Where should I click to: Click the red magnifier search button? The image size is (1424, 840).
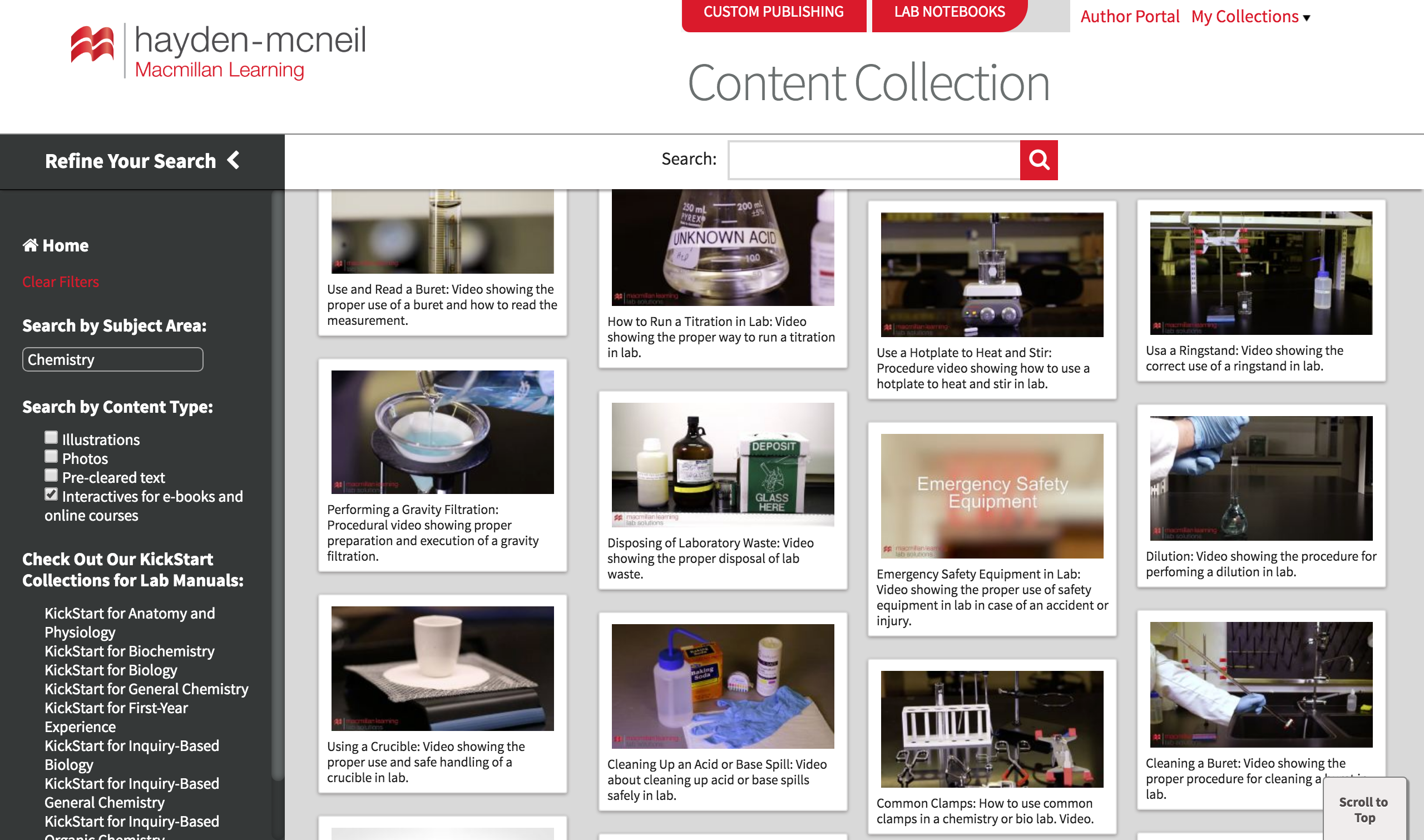1038,160
